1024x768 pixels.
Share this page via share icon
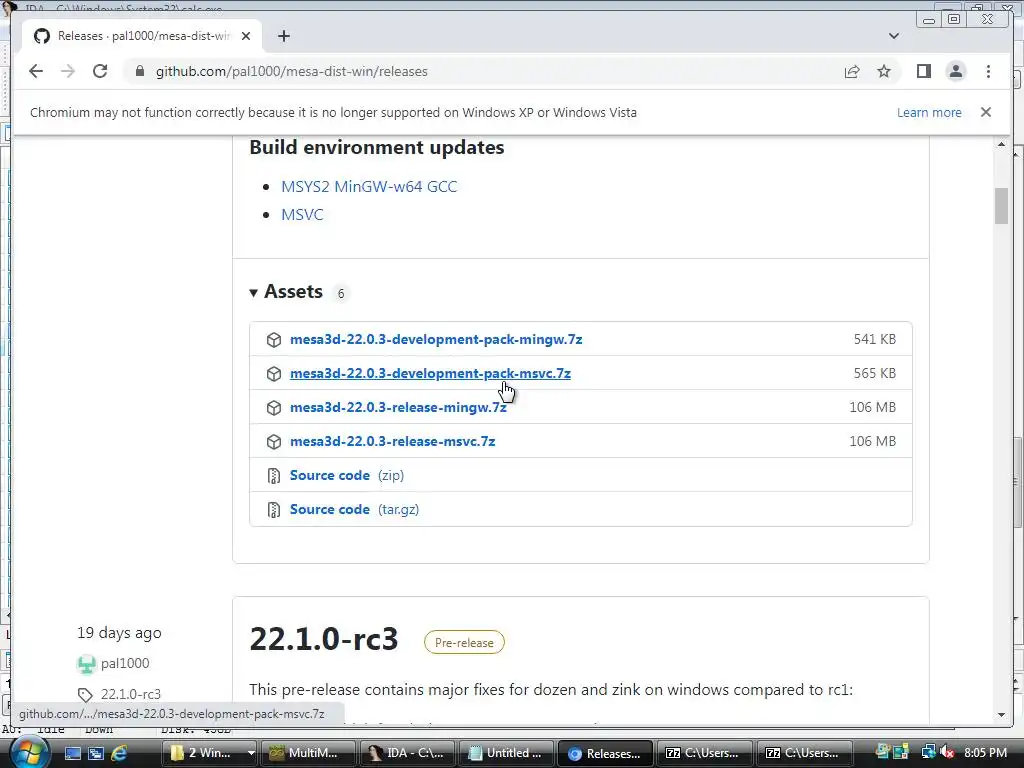point(852,71)
